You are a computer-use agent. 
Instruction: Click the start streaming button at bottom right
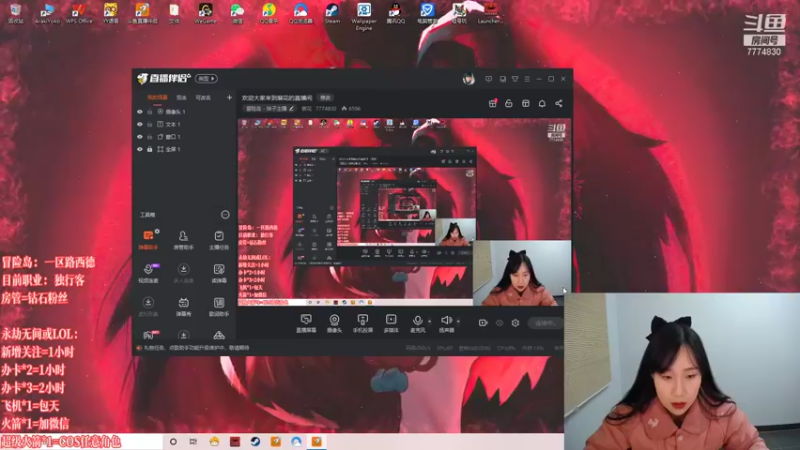click(x=545, y=323)
